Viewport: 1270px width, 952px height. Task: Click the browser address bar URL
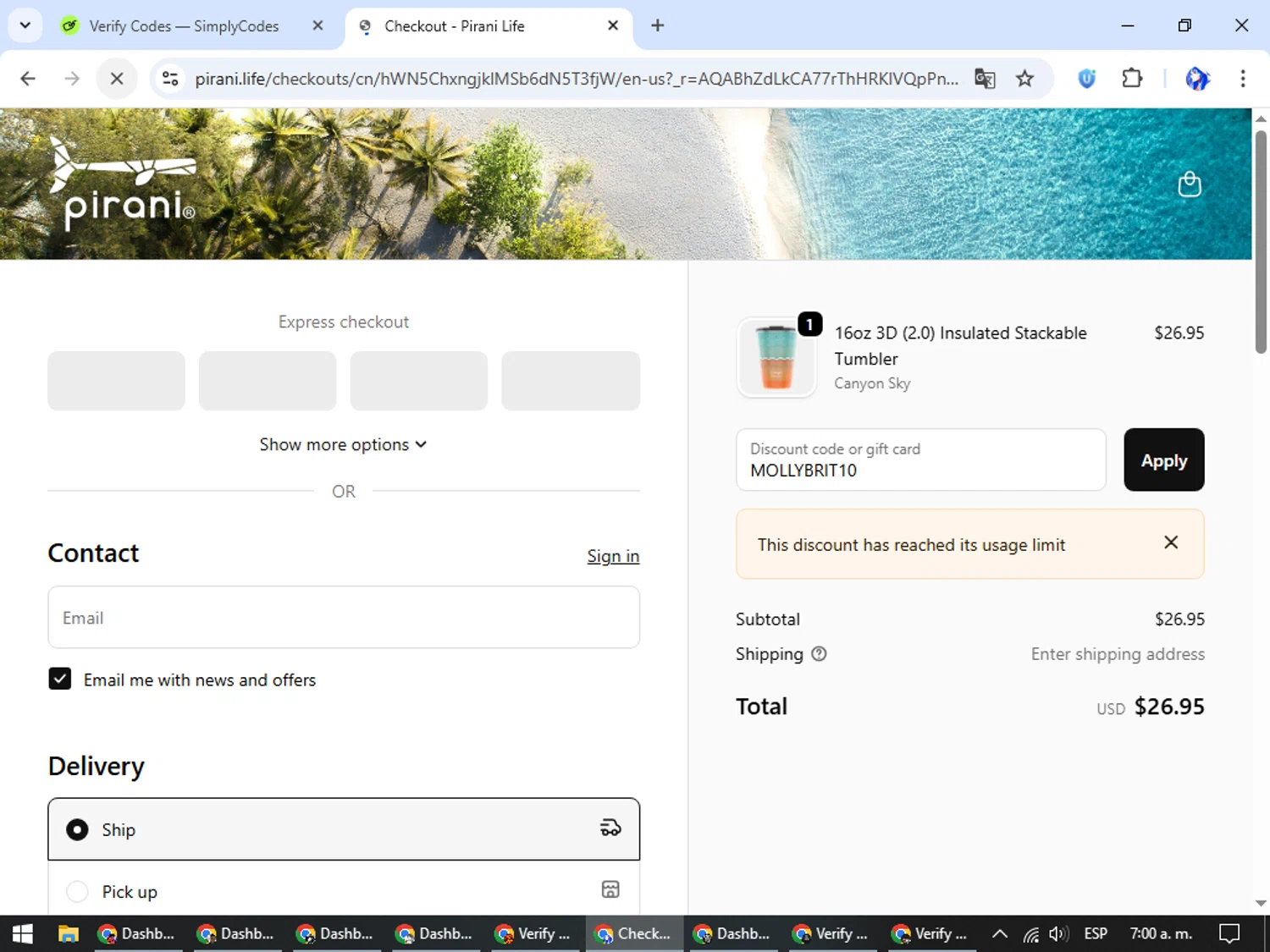(x=577, y=79)
